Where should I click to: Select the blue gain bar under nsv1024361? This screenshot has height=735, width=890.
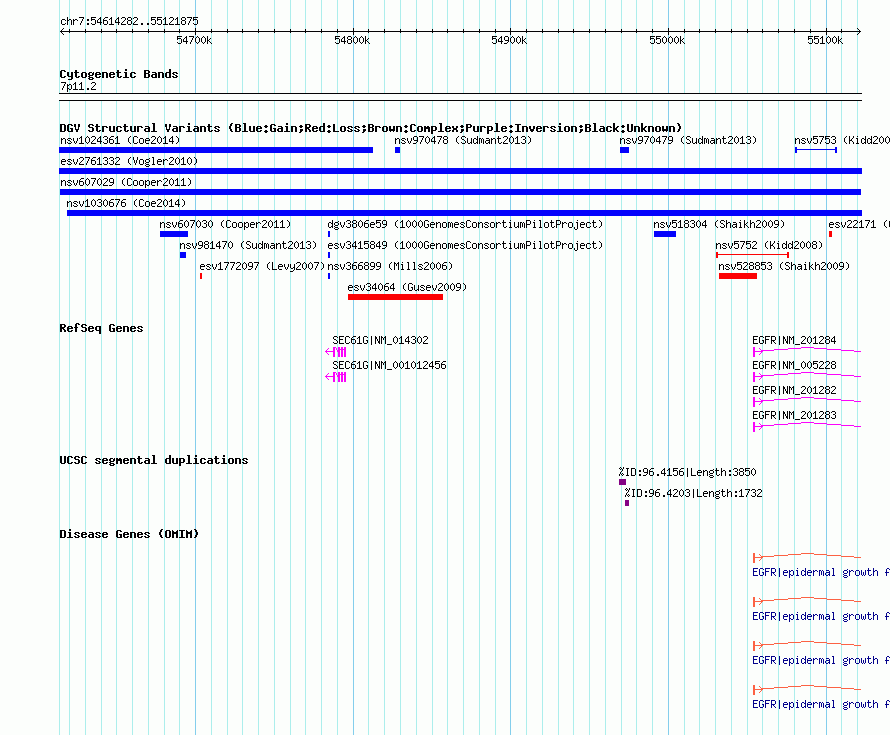tap(216, 150)
